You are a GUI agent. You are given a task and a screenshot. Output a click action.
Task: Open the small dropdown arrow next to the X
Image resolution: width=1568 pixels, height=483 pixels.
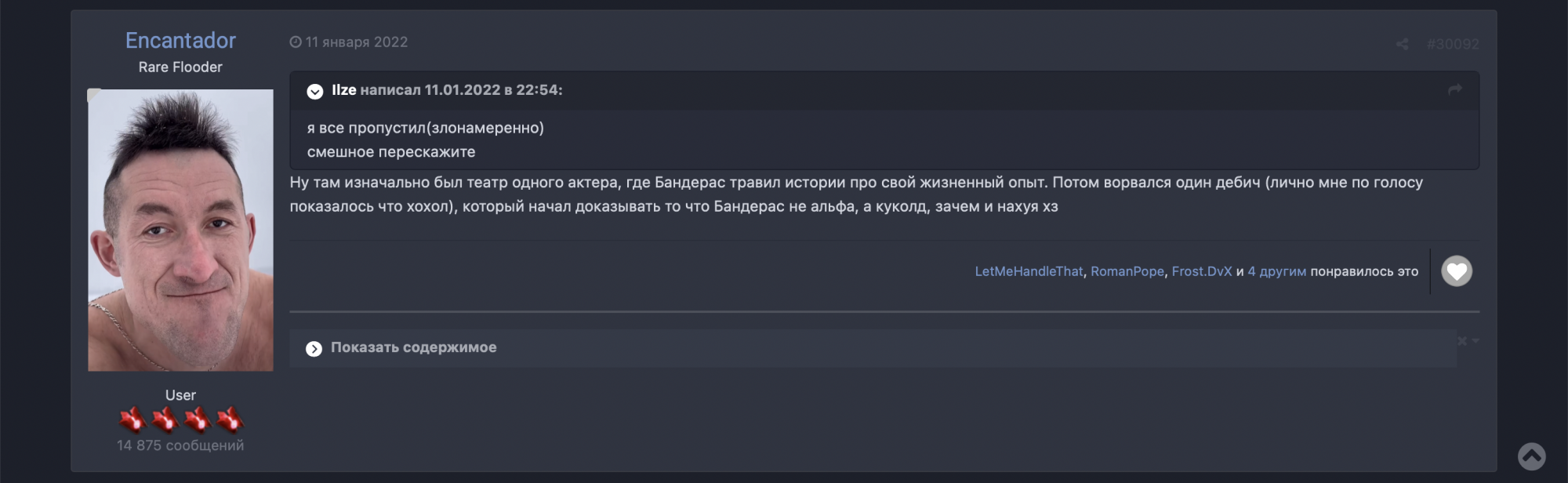point(1475,341)
